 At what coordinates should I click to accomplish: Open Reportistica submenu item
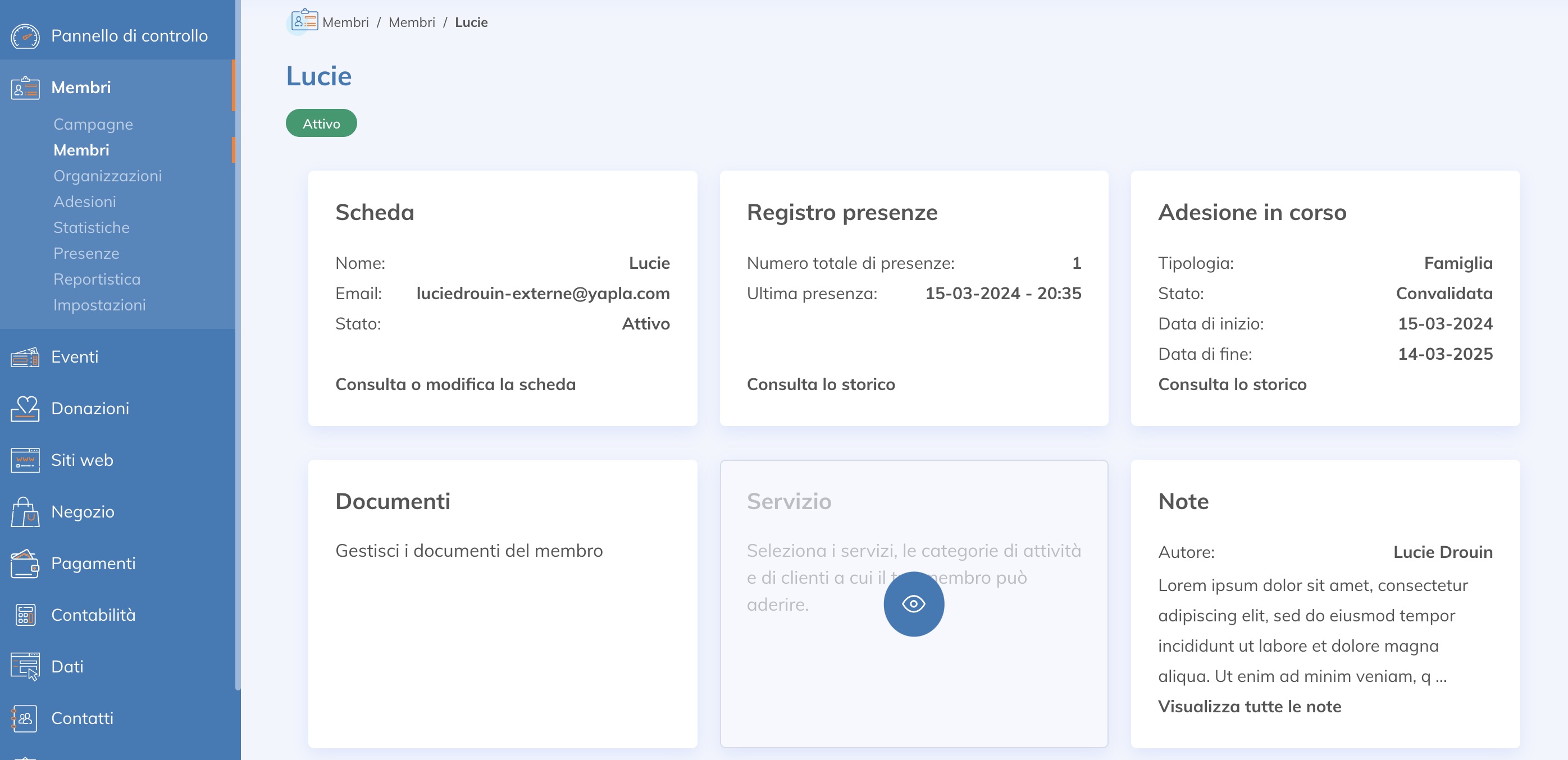(x=97, y=280)
